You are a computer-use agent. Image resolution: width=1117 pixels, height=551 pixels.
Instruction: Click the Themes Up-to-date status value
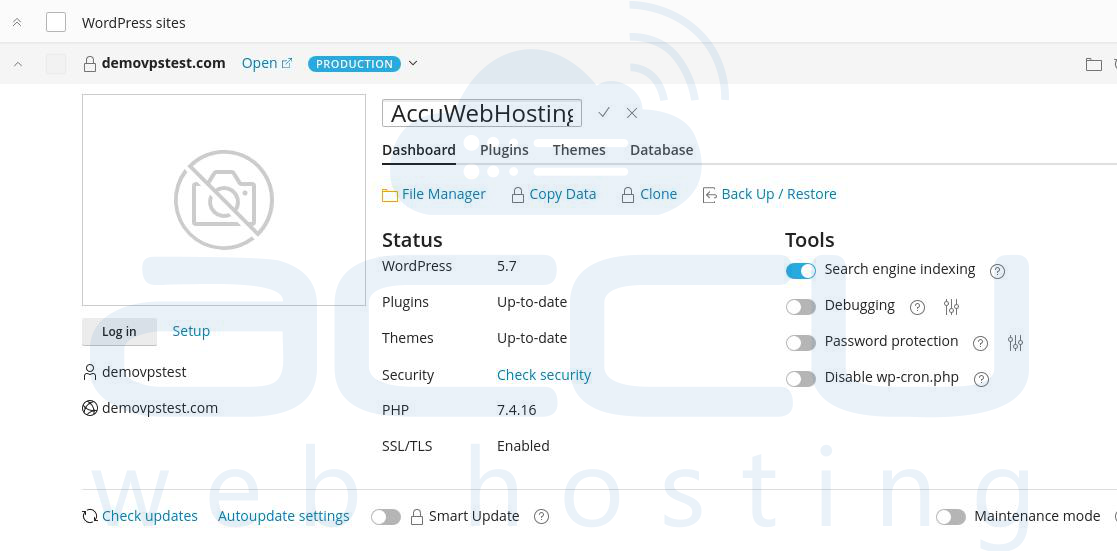coord(532,339)
